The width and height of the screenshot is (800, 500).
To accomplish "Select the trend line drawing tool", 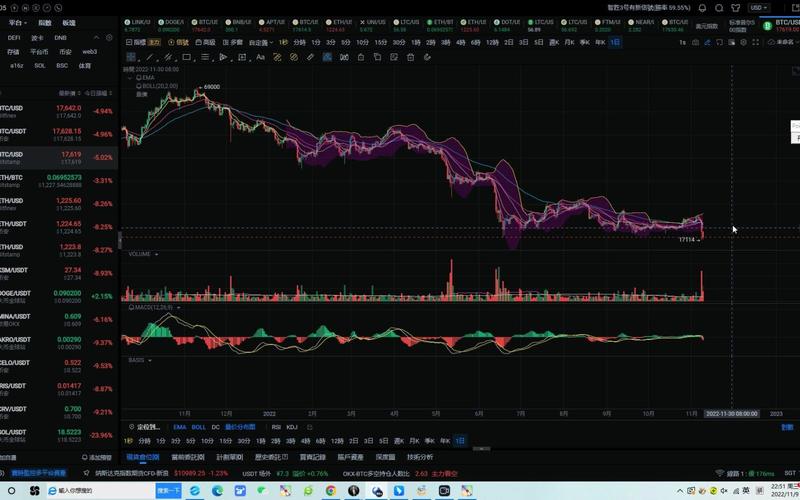I will coord(150,57).
